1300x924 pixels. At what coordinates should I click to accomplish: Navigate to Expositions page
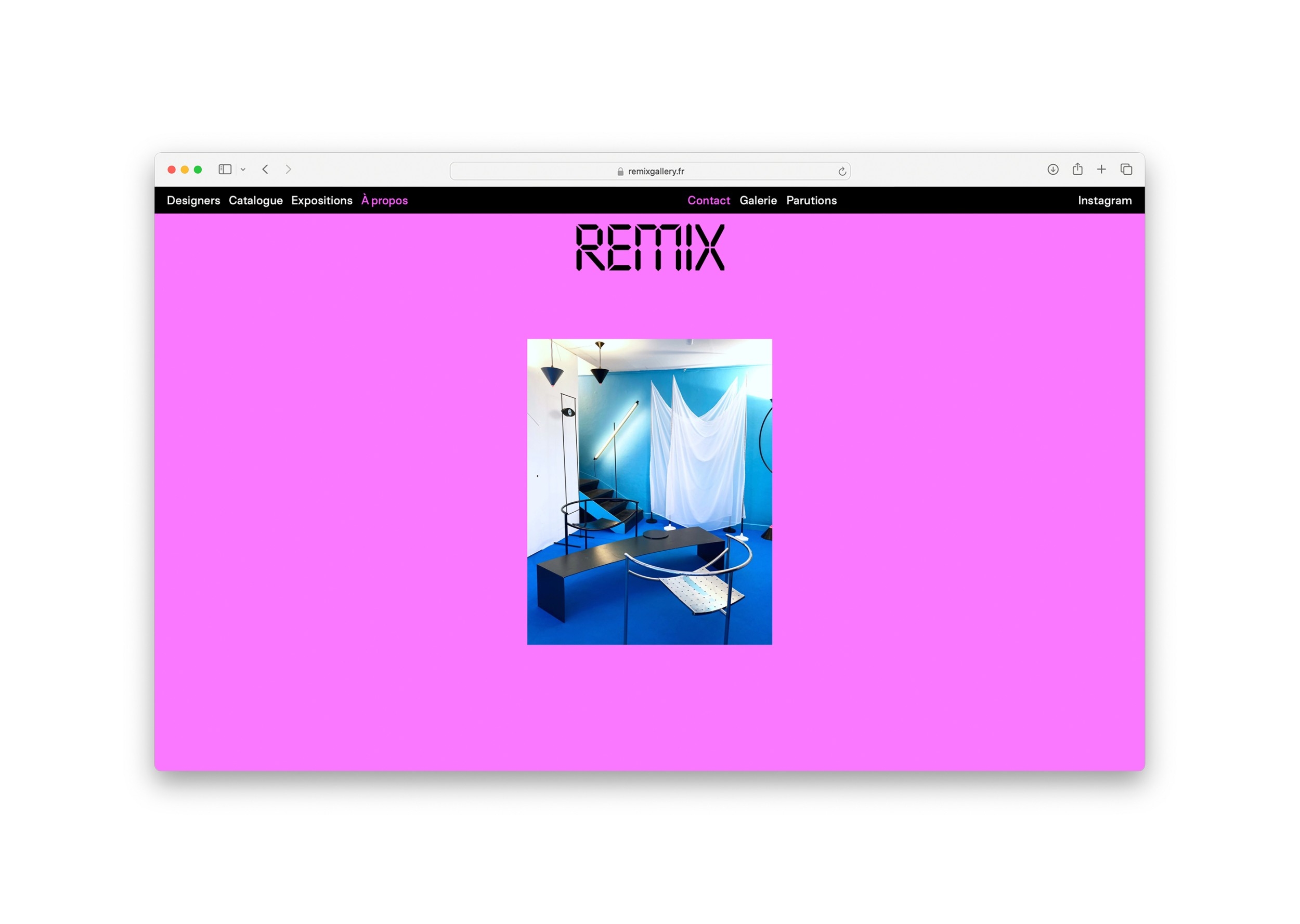pos(321,200)
